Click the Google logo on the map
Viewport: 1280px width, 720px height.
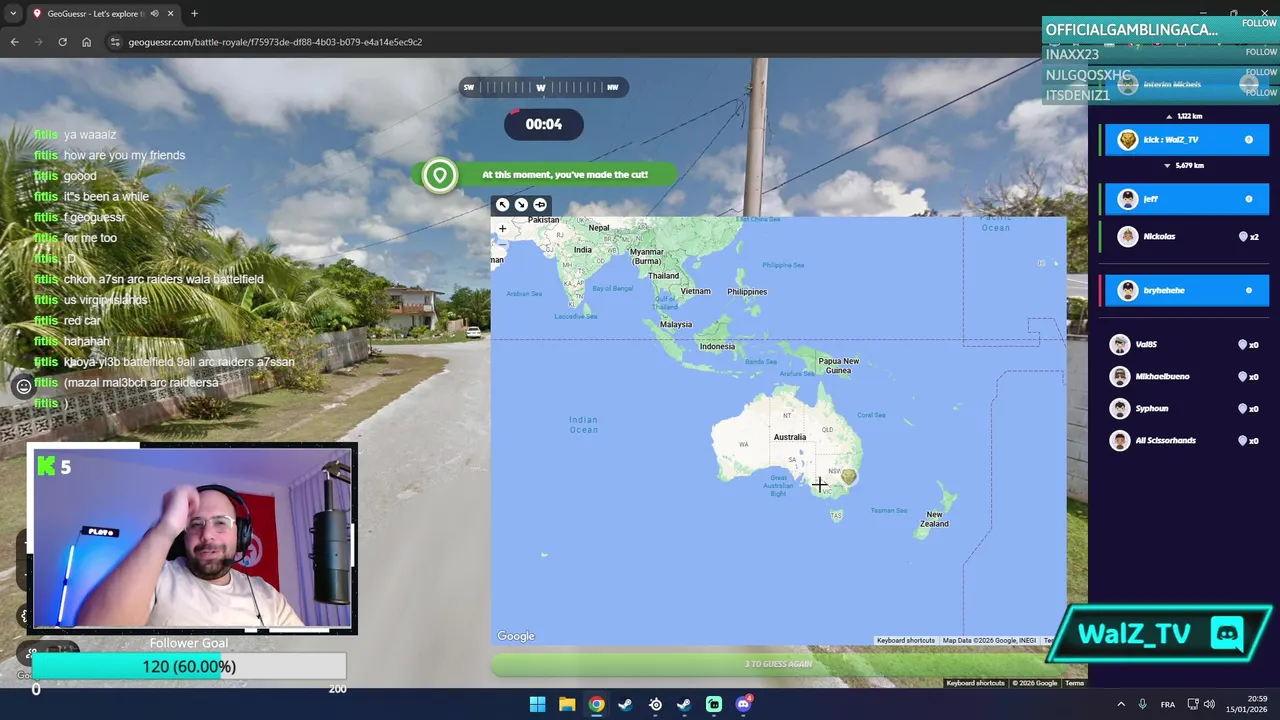coord(516,636)
